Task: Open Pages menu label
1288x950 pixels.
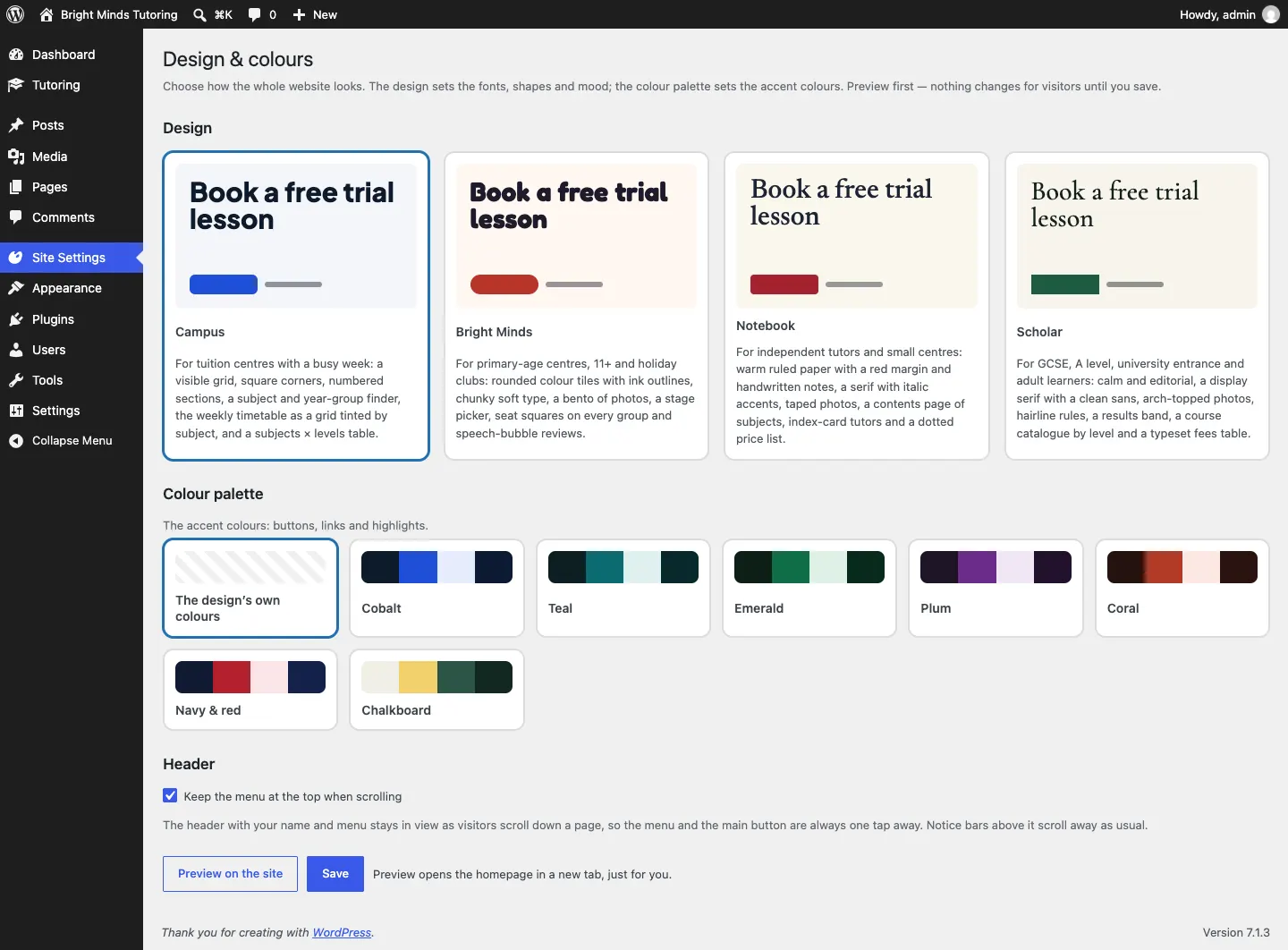Action: click(50, 187)
